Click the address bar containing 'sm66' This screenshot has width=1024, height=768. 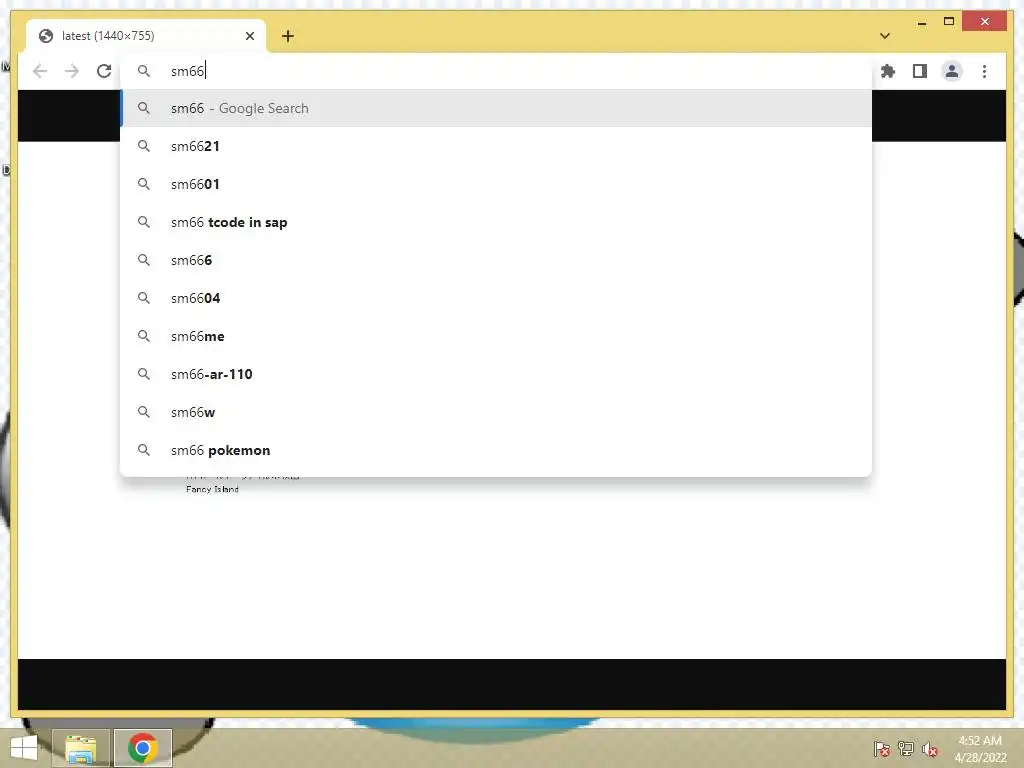496,71
